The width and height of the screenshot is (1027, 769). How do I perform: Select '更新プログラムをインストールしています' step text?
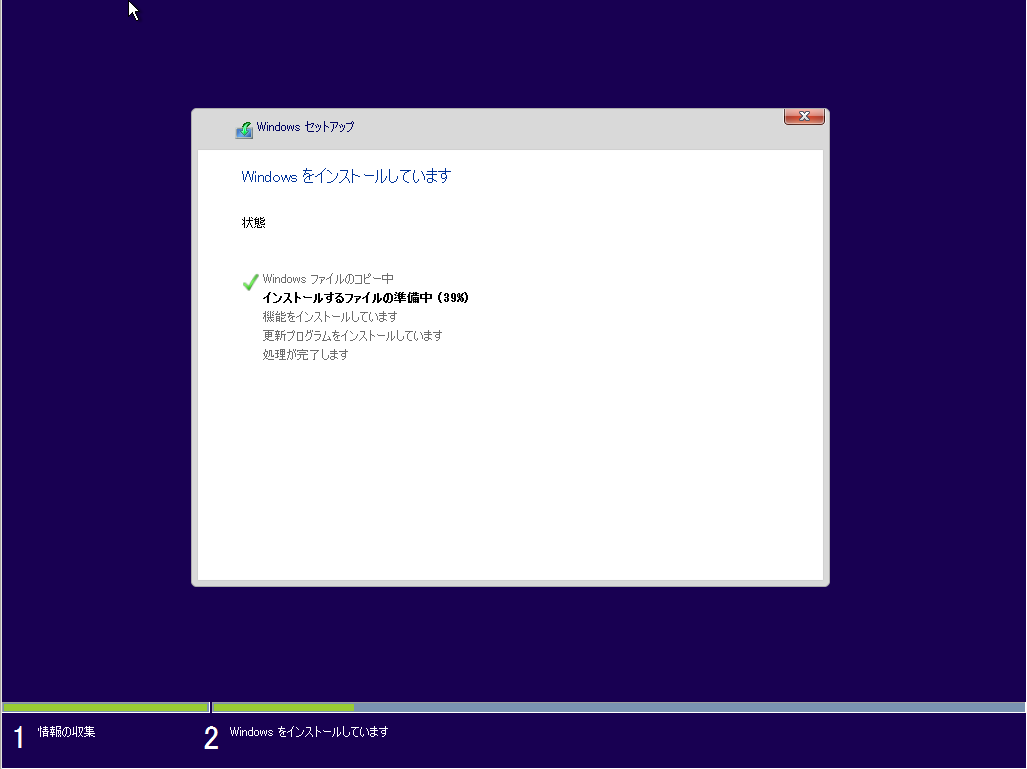352,336
